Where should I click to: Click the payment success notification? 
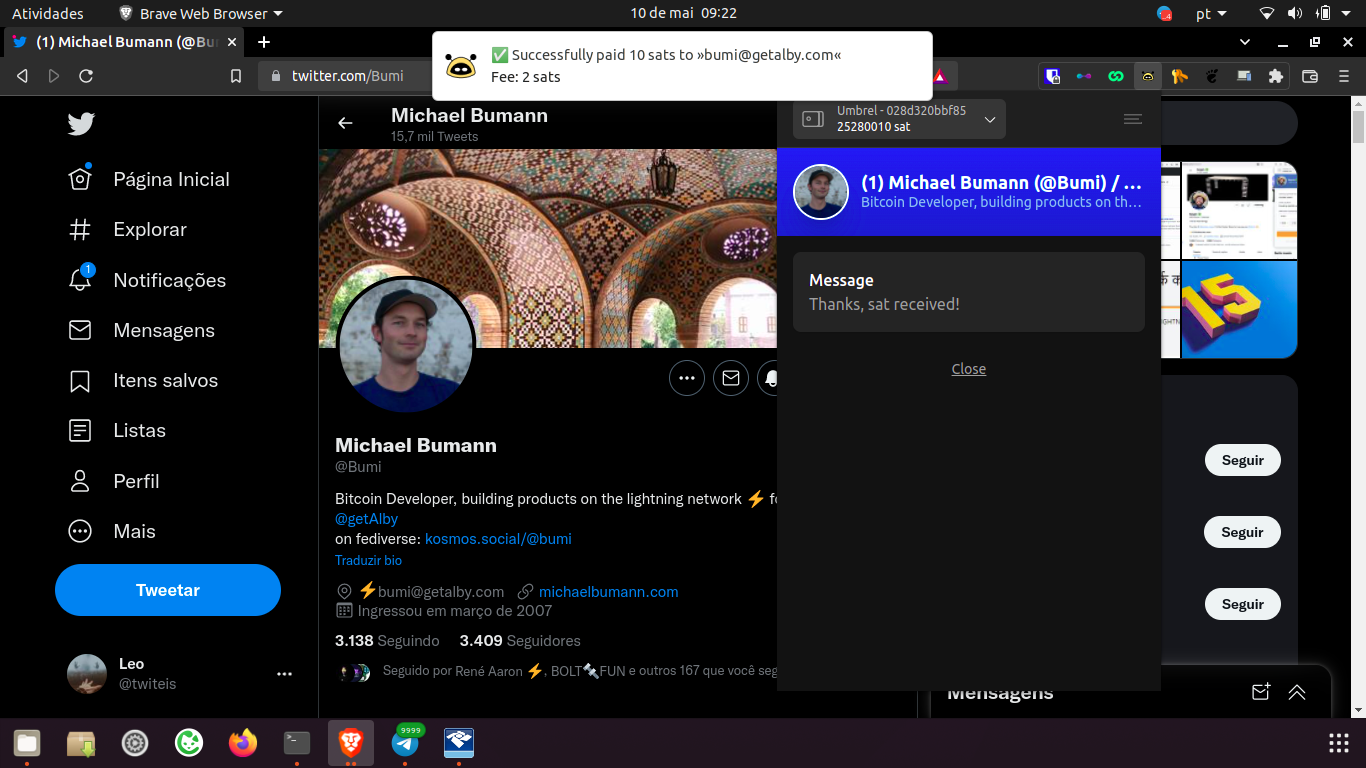683,66
